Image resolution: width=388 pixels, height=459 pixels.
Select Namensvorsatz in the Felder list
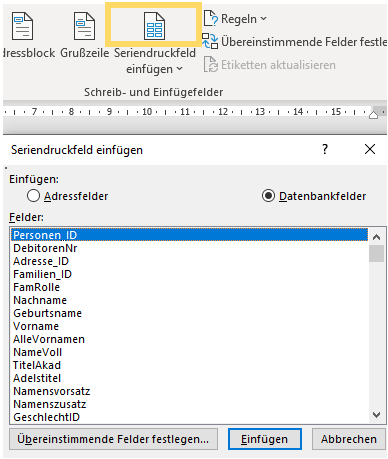pos(190,391)
